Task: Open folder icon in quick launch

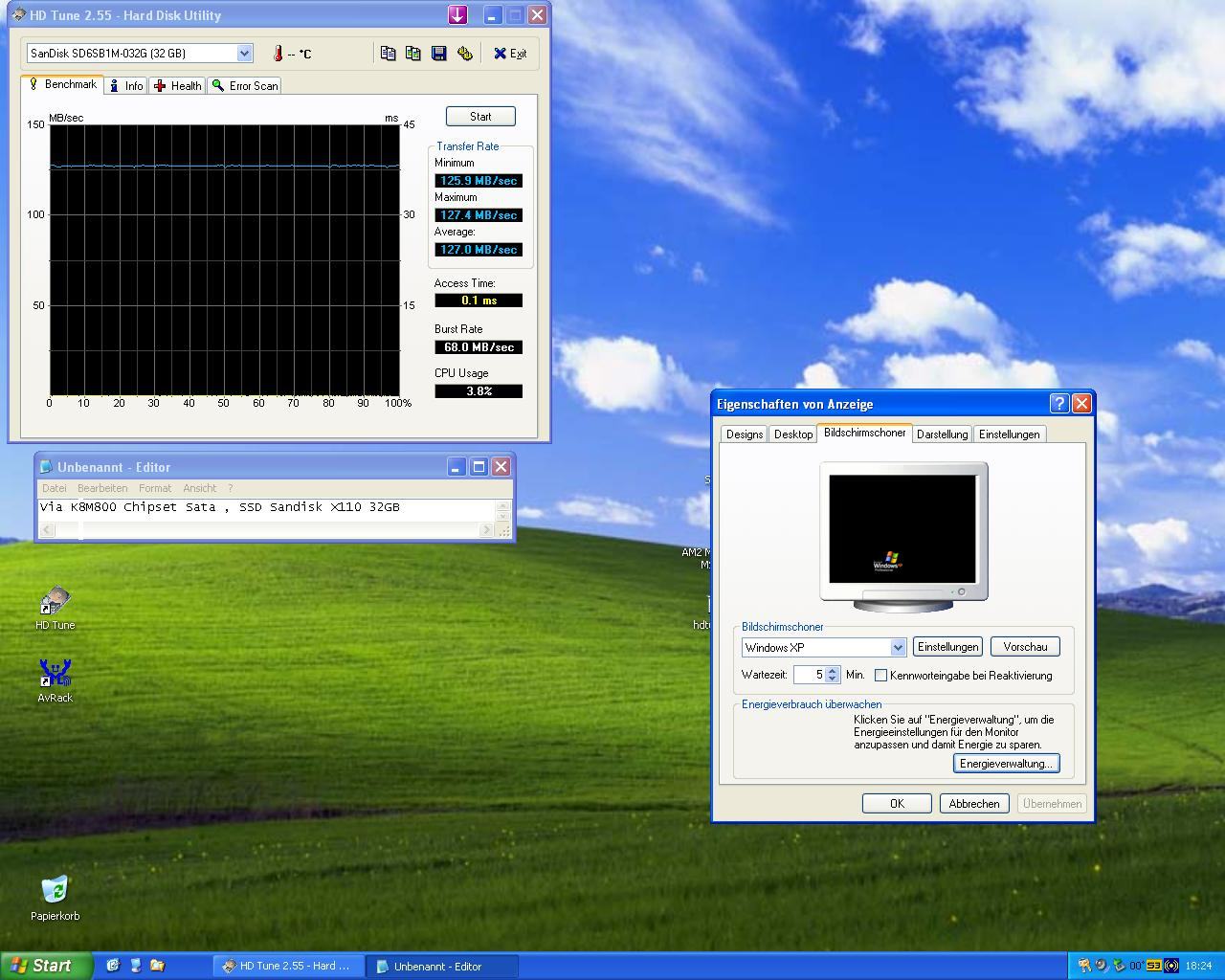Action: (x=157, y=966)
